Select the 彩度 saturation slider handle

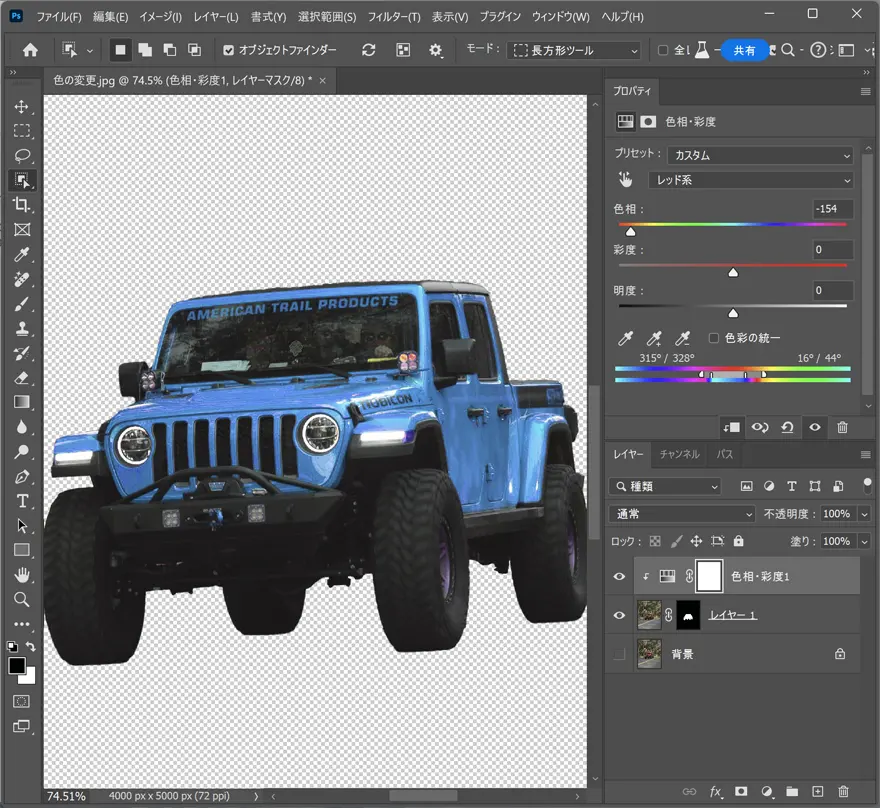(x=733, y=273)
